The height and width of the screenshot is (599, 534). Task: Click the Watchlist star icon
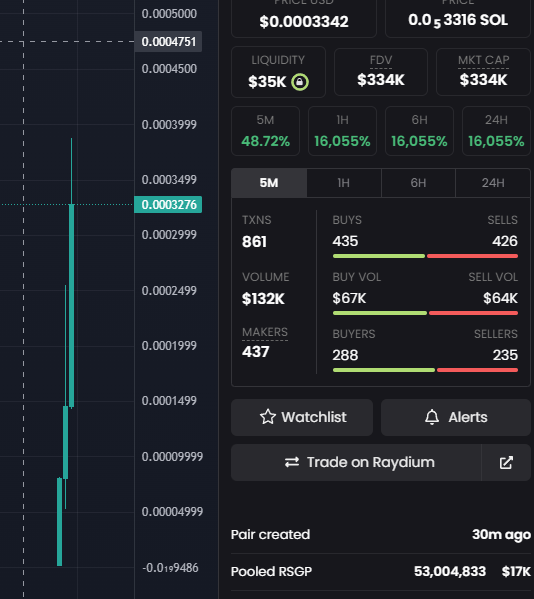[268, 417]
